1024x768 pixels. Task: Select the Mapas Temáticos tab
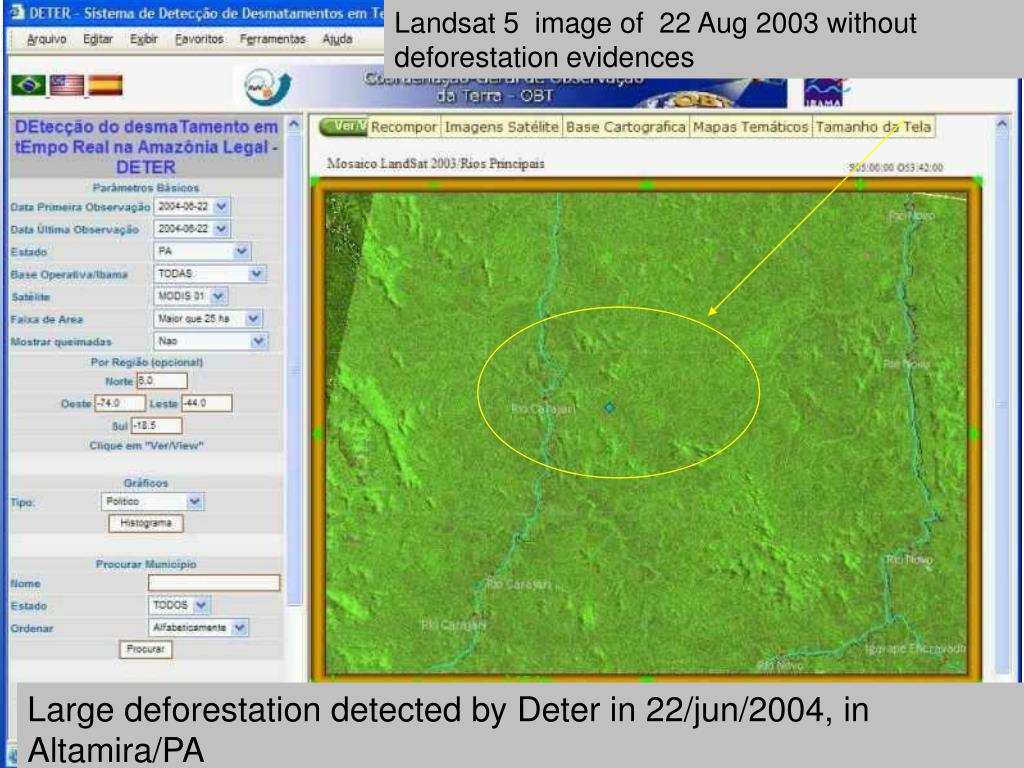750,127
